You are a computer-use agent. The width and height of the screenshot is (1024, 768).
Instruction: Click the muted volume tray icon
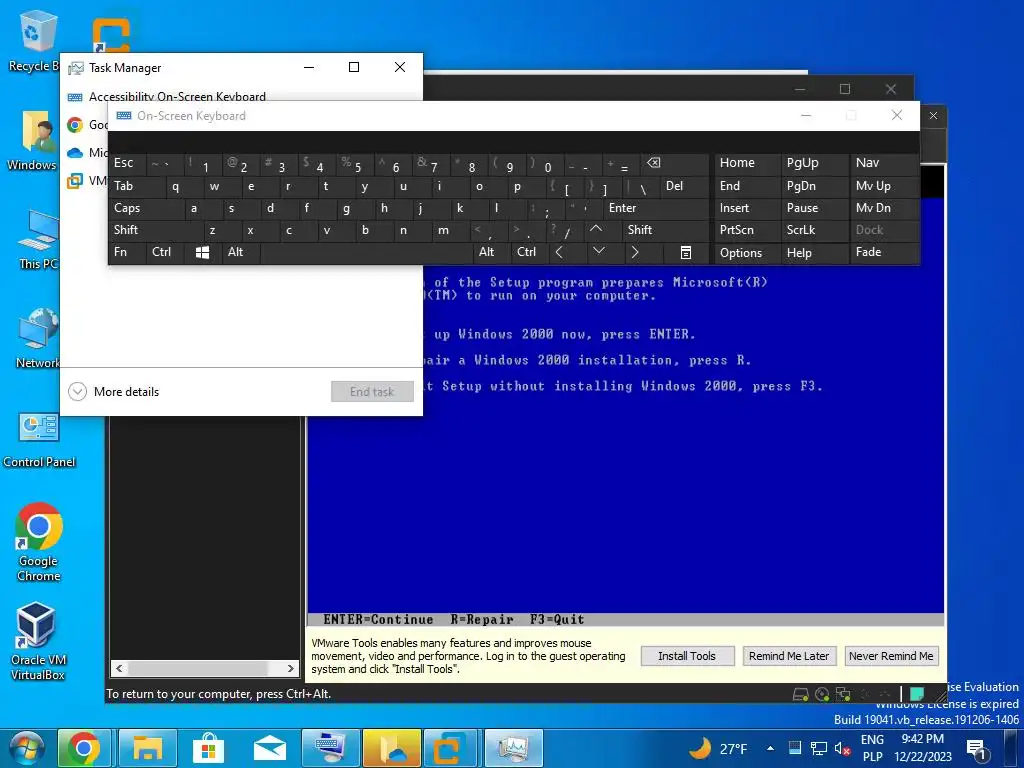pos(842,748)
